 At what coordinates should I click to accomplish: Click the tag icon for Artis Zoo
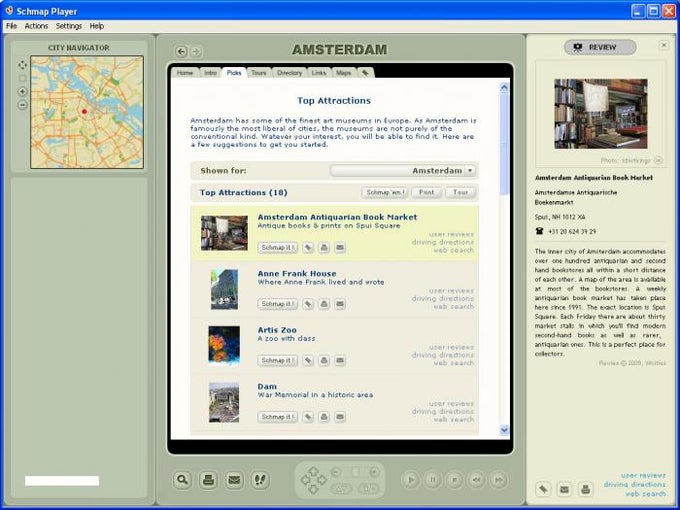click(x=308, y=360)
